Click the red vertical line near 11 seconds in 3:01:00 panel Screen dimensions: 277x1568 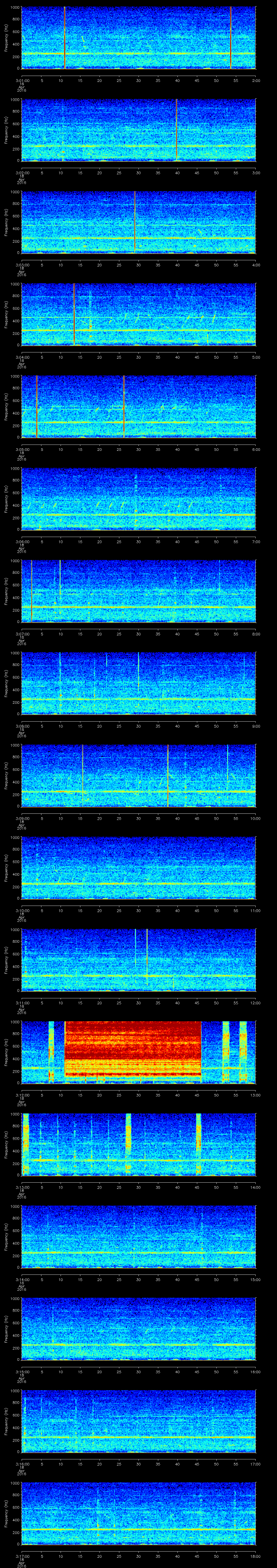[x=65, y=38]
